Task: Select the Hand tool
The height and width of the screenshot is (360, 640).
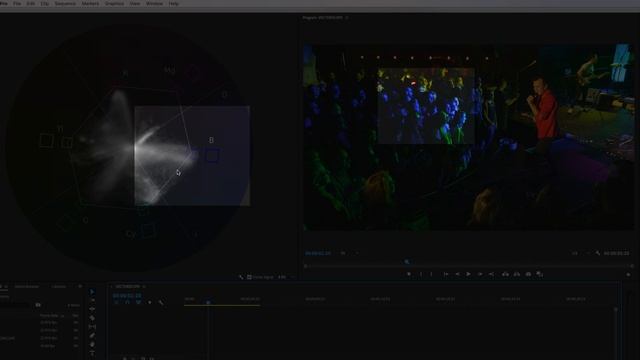Action: 92,344
